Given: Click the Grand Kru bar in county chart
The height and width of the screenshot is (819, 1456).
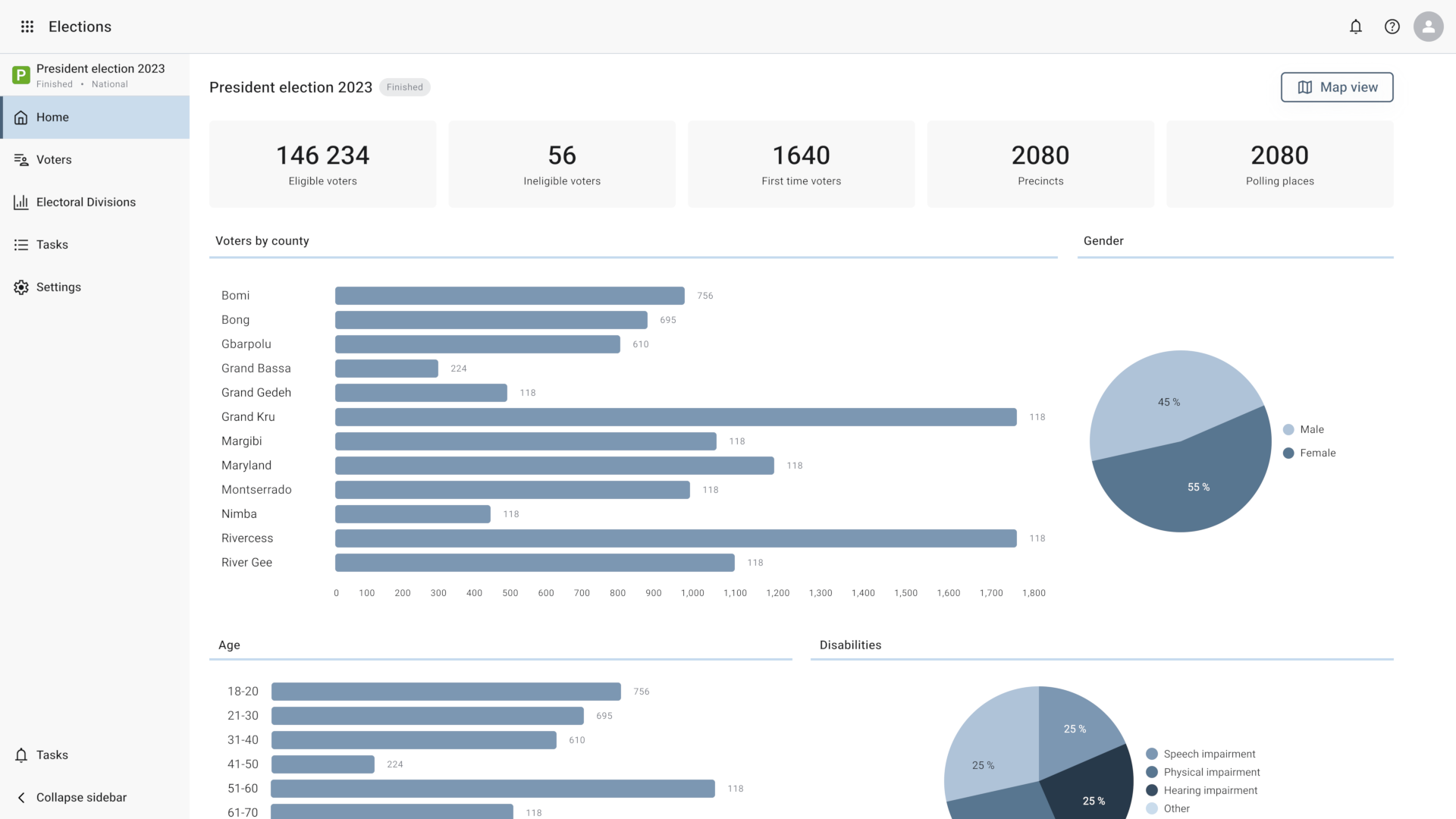Looking at the screenshot, I should 675,417.
